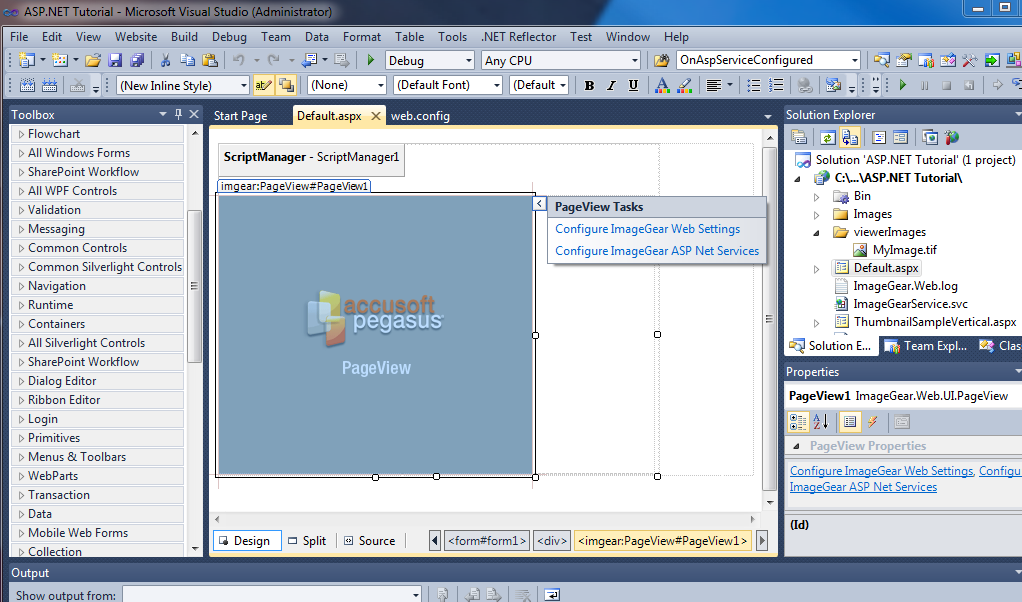The image size is (1022, 602).
Task: Click the Property Pages icon in the Properties toolbar
Action: tap(902, 422)
